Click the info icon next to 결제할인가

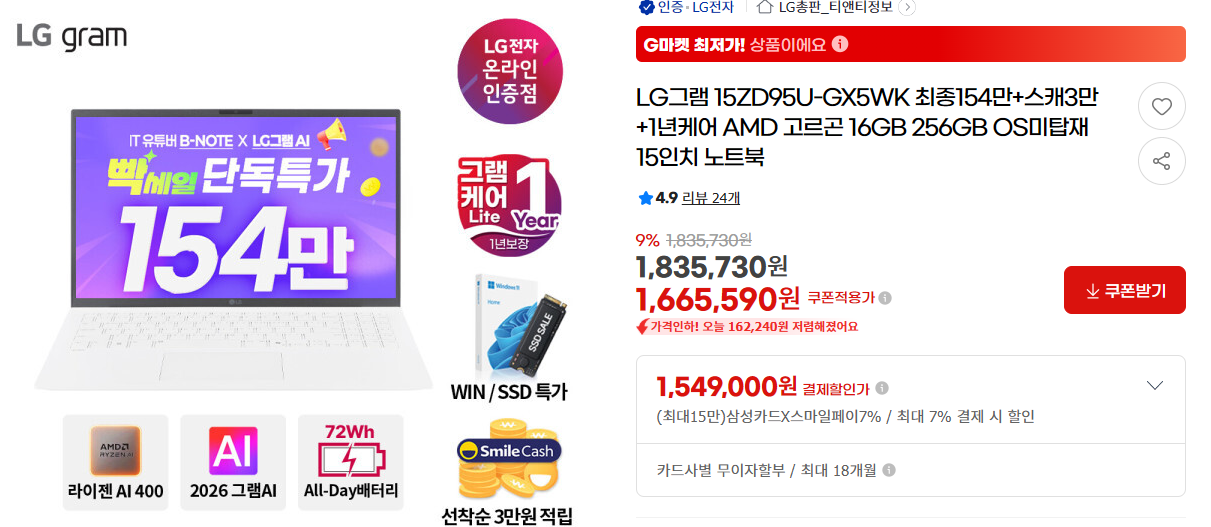pyautogui.click(x=882, y=388)
